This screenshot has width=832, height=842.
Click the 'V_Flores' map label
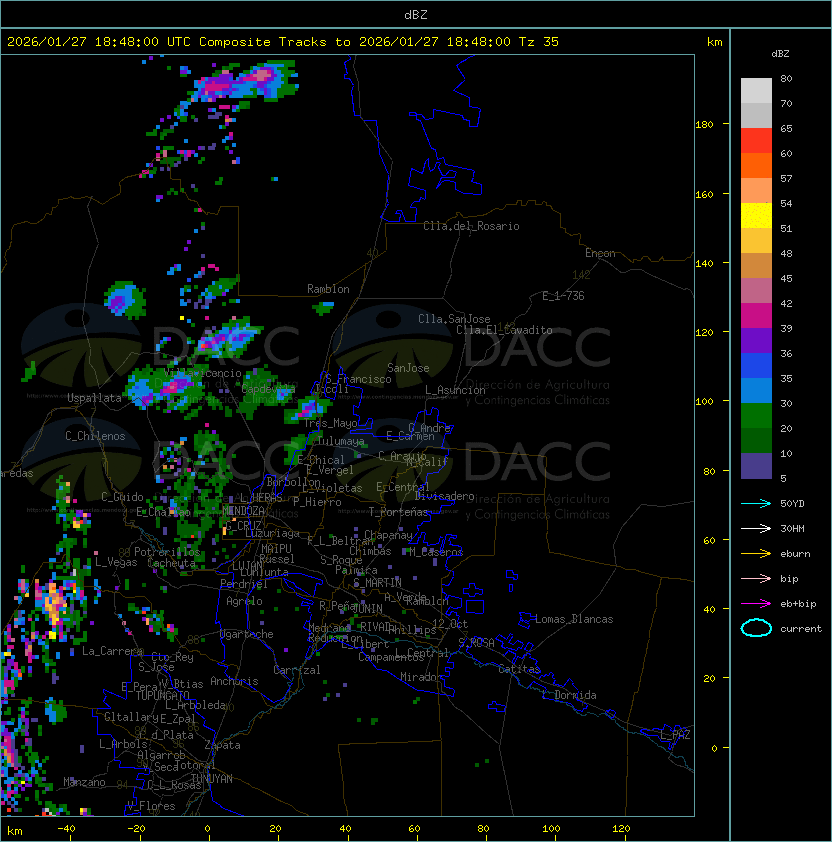pos(151,806)
